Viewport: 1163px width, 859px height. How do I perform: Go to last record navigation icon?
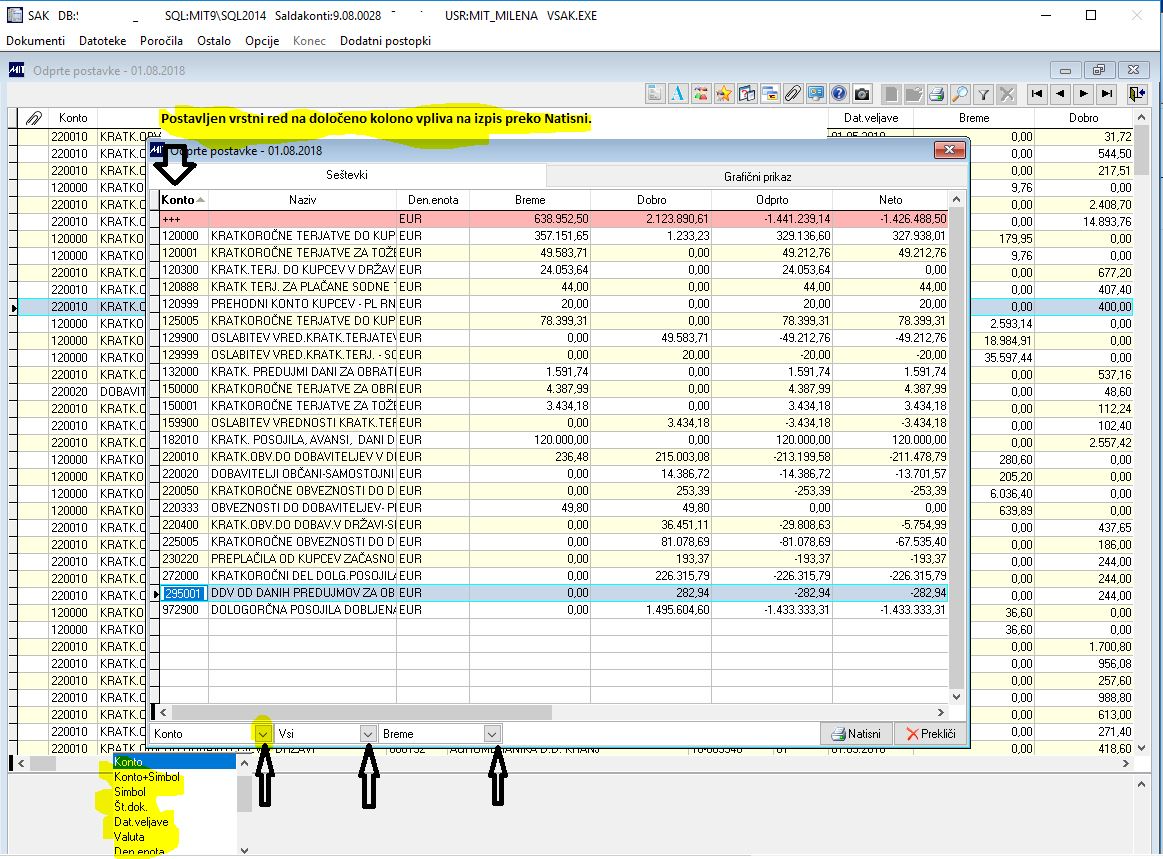[1107, 93]
